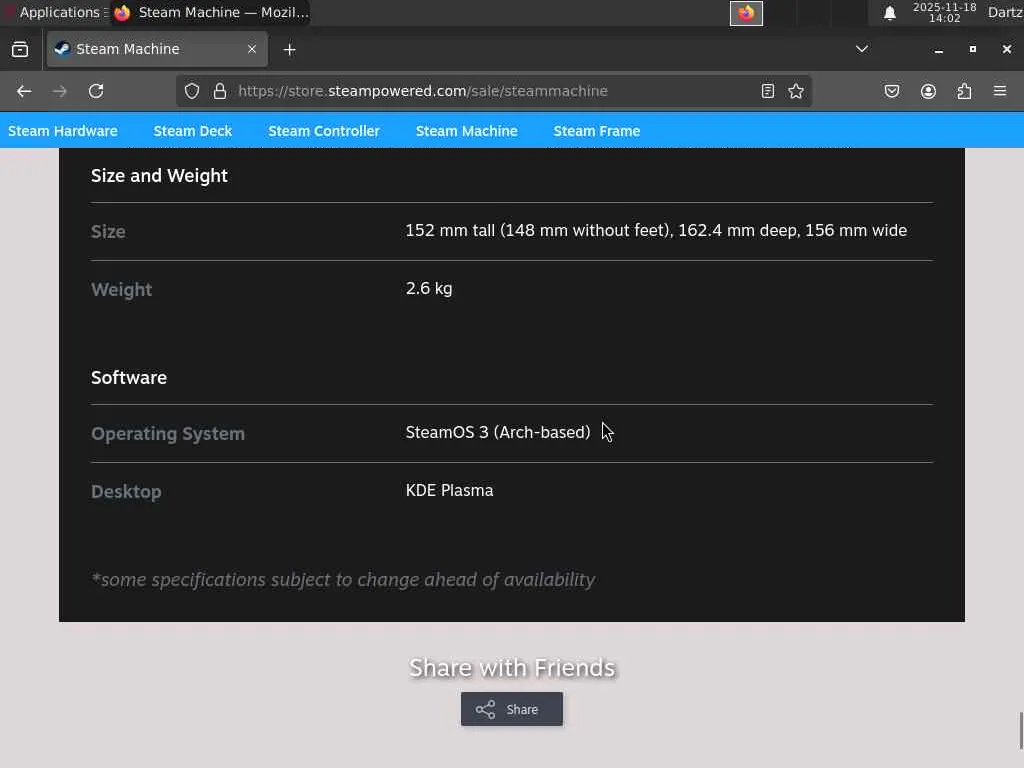
Task: Open the Steam Deck nav item
Action: 193,131
